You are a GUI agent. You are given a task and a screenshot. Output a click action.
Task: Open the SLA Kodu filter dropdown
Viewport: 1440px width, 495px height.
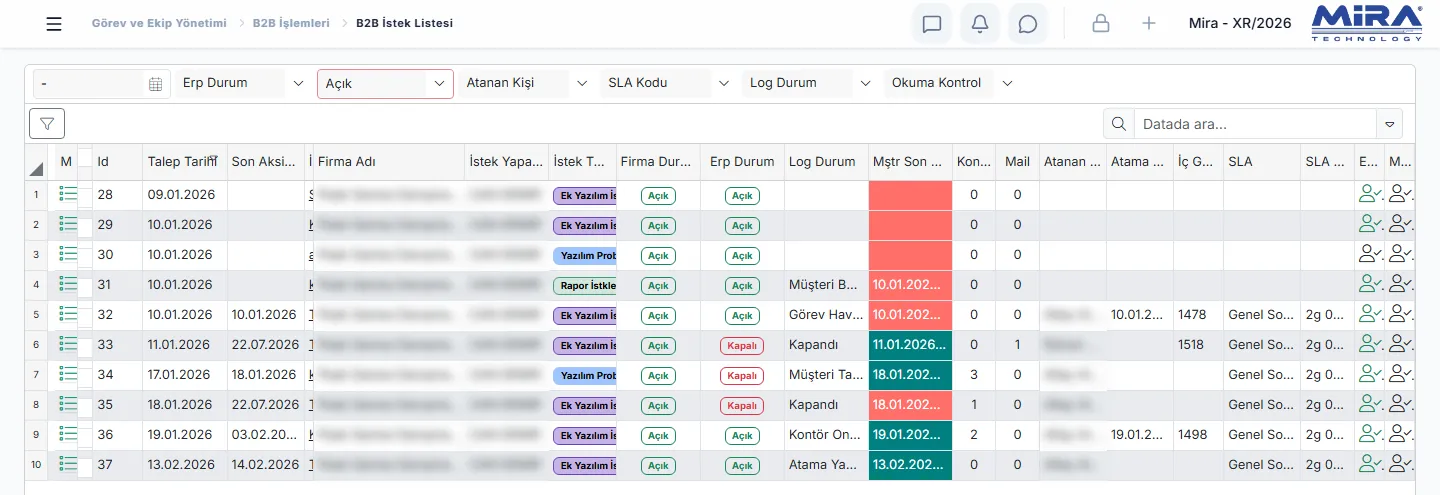click(669, 83)
